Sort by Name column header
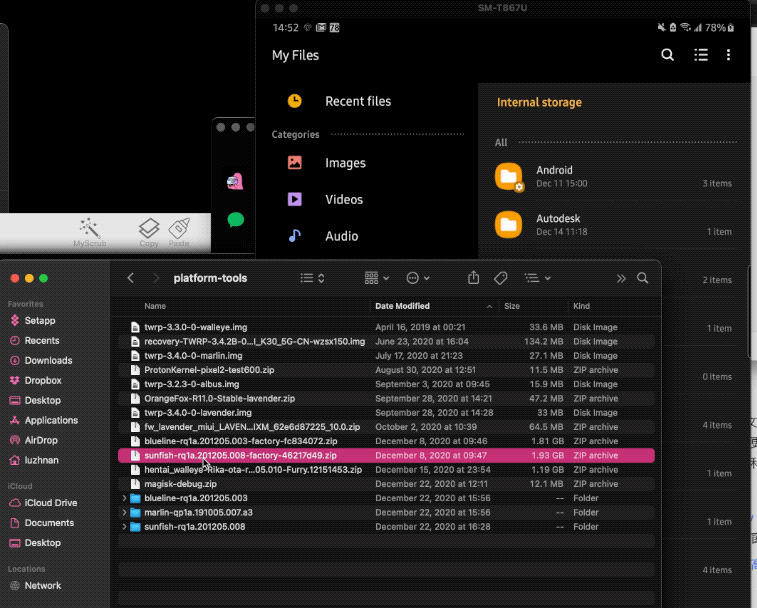The width and height of the screenshot is (757, 608). coord(155,306)
